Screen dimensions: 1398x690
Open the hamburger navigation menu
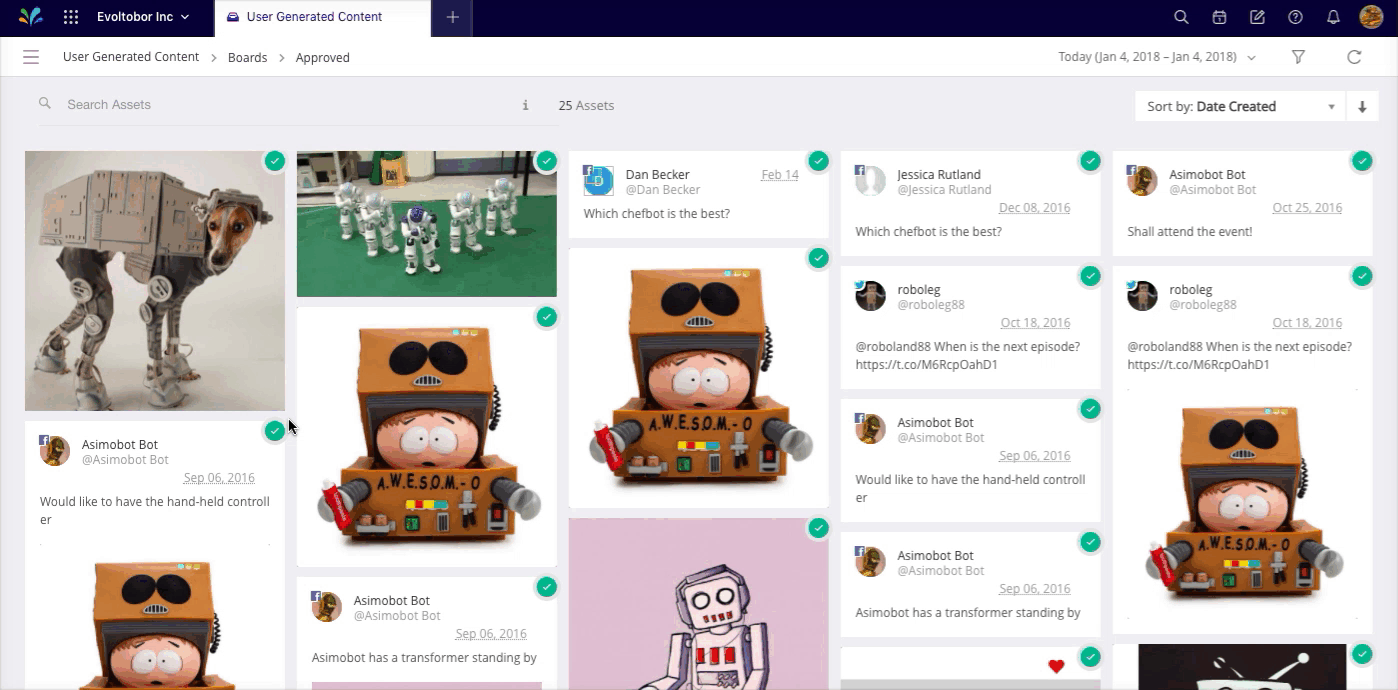(31, 57)
